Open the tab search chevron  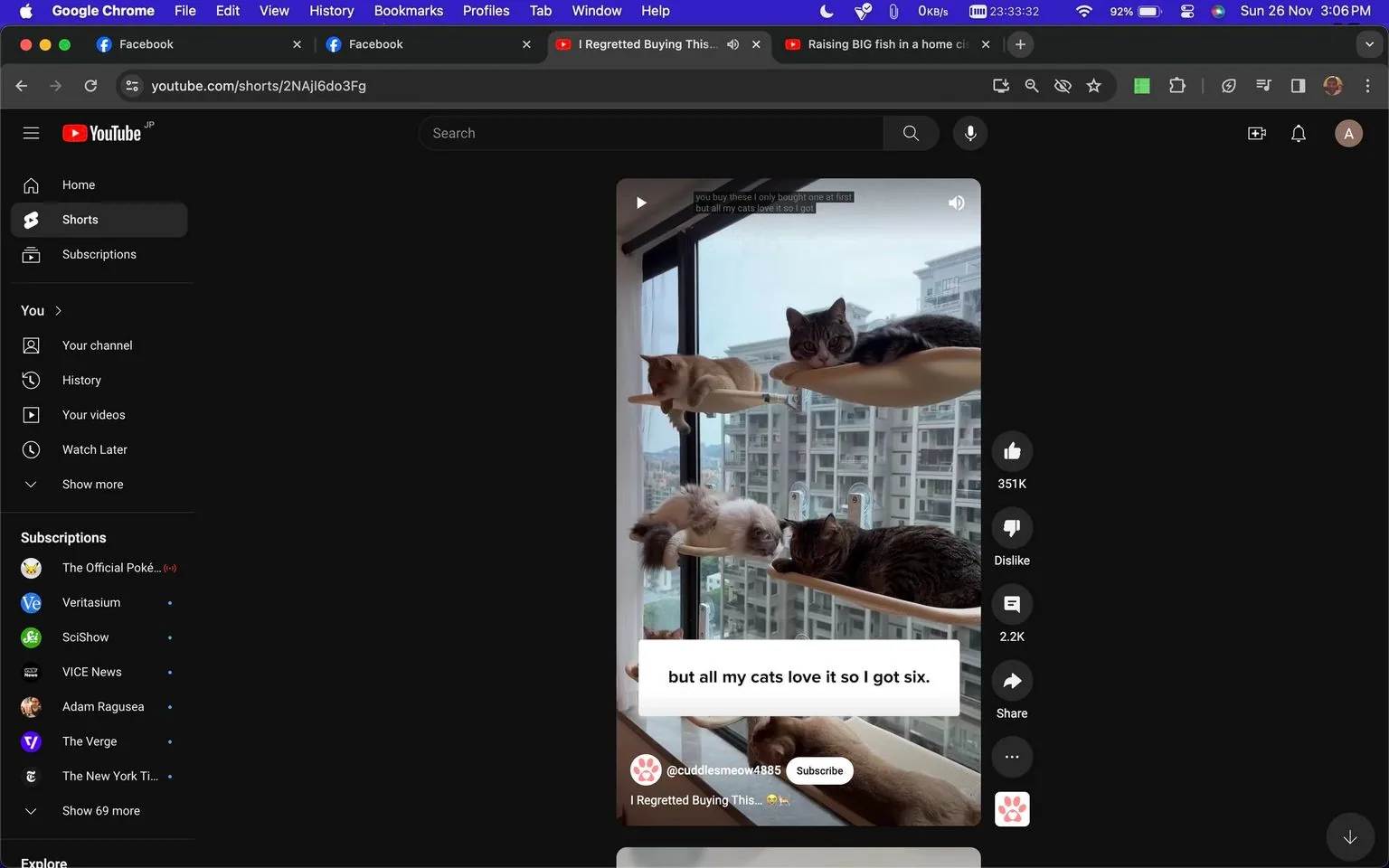pos(1370,43)
